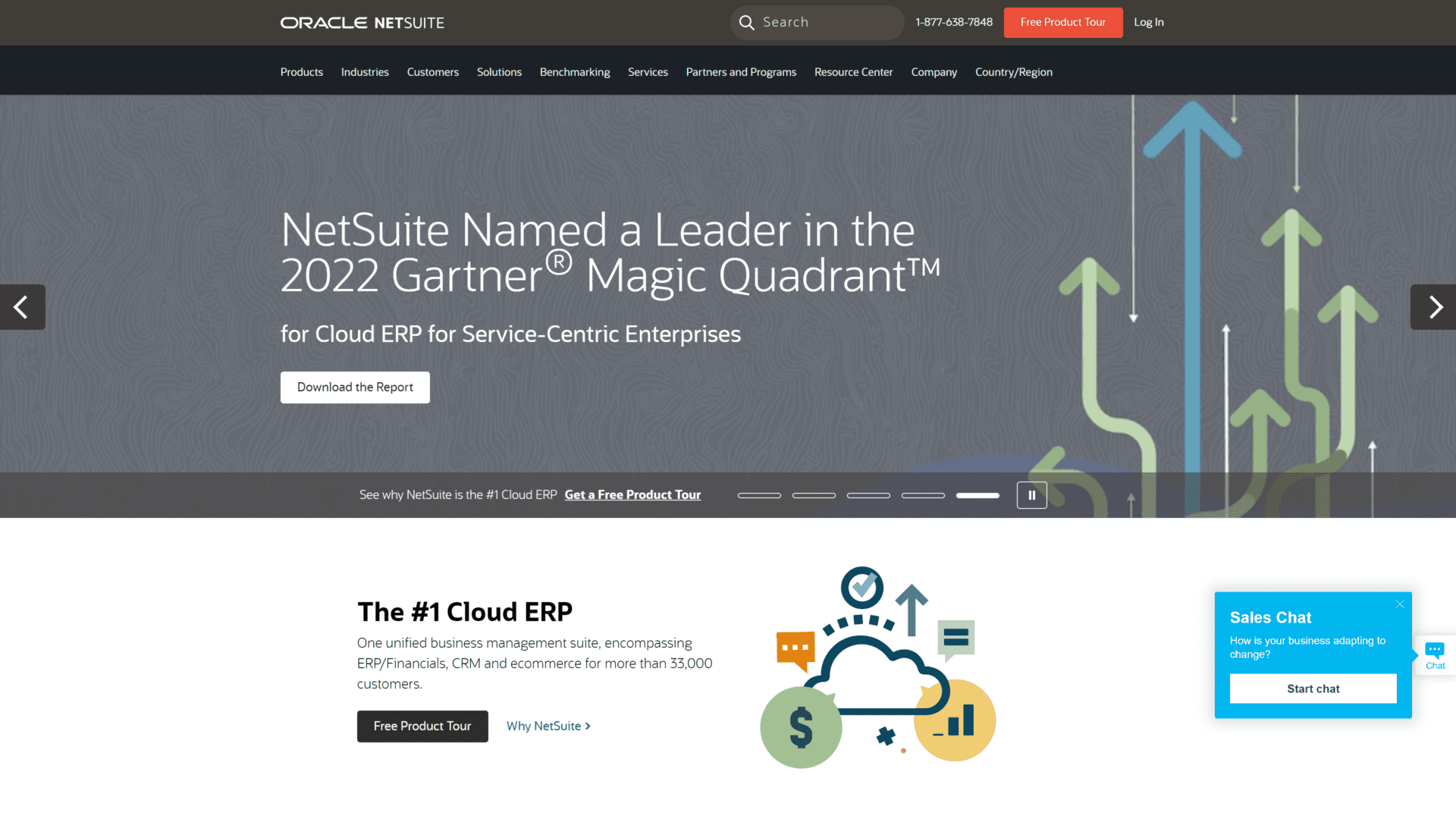Expand the Country/Region dropdown menu
Screen dimensions: 1456x819
1014,72
